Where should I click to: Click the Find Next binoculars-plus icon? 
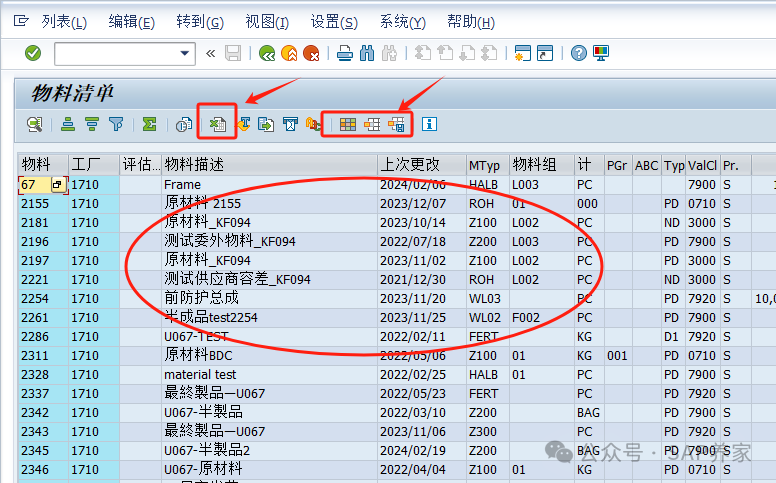389,53
